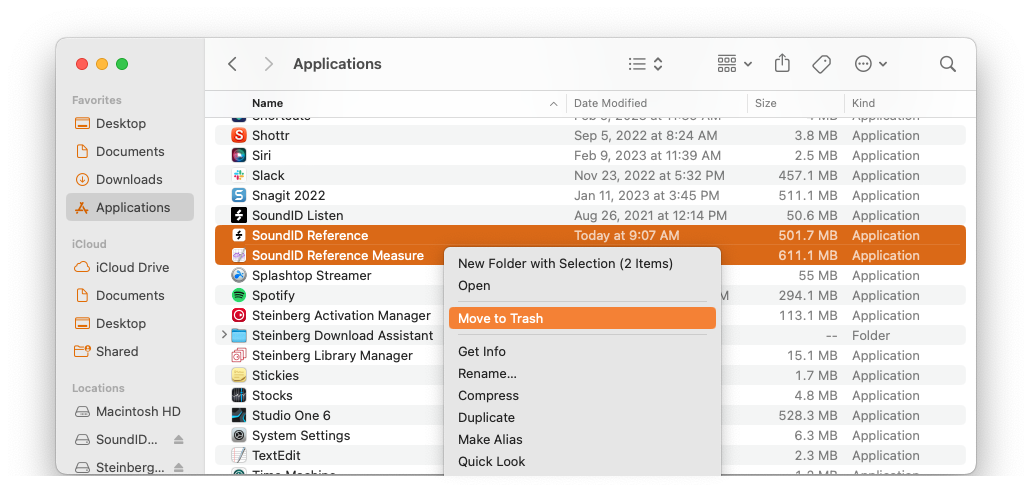Click the Siri app icon

coord(239,155)
